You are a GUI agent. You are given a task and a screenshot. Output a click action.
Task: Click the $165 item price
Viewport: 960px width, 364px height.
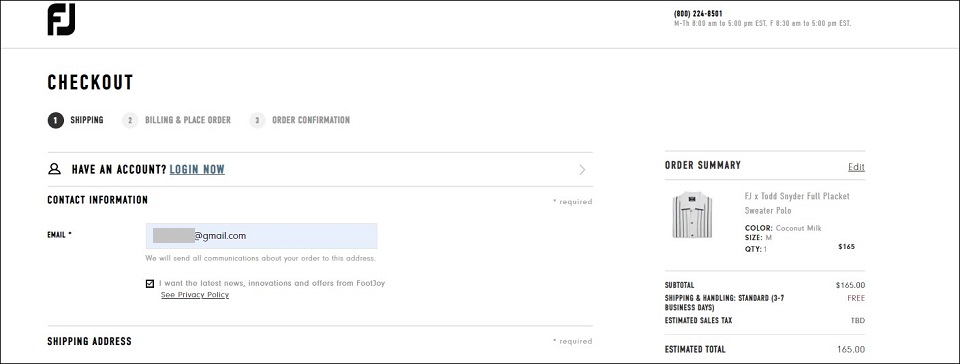coord(846,247)
